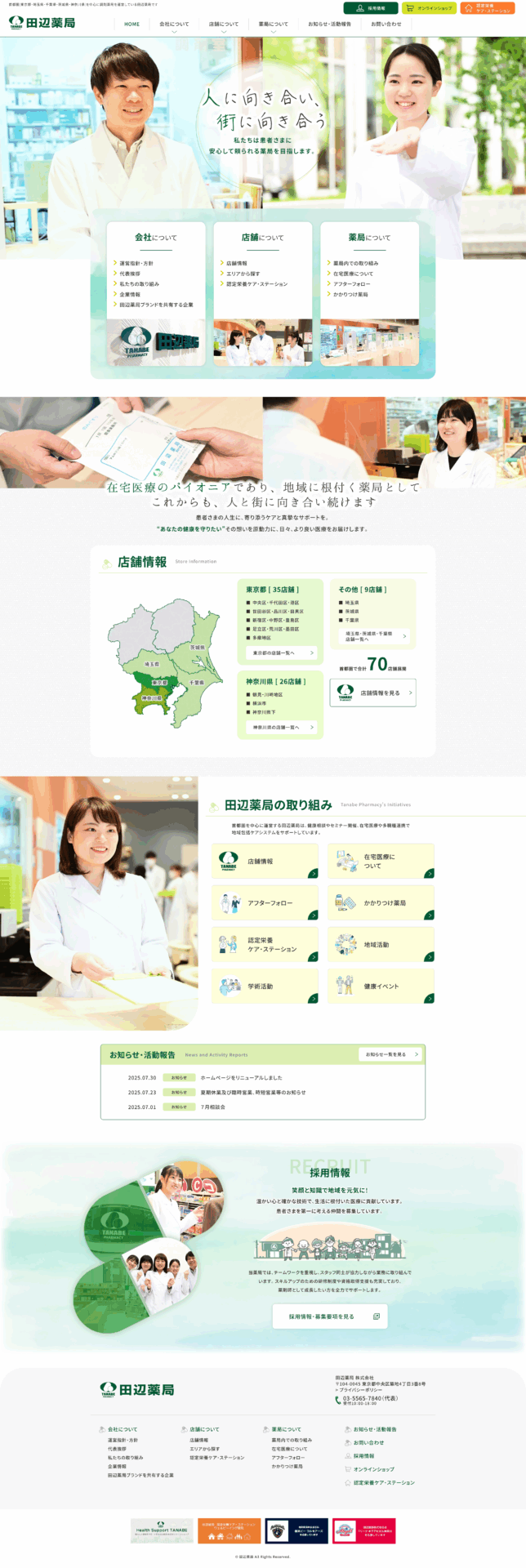Expand the 店舗について navigation menu
The image size is (526, 1568).
(x=224, y=24)
